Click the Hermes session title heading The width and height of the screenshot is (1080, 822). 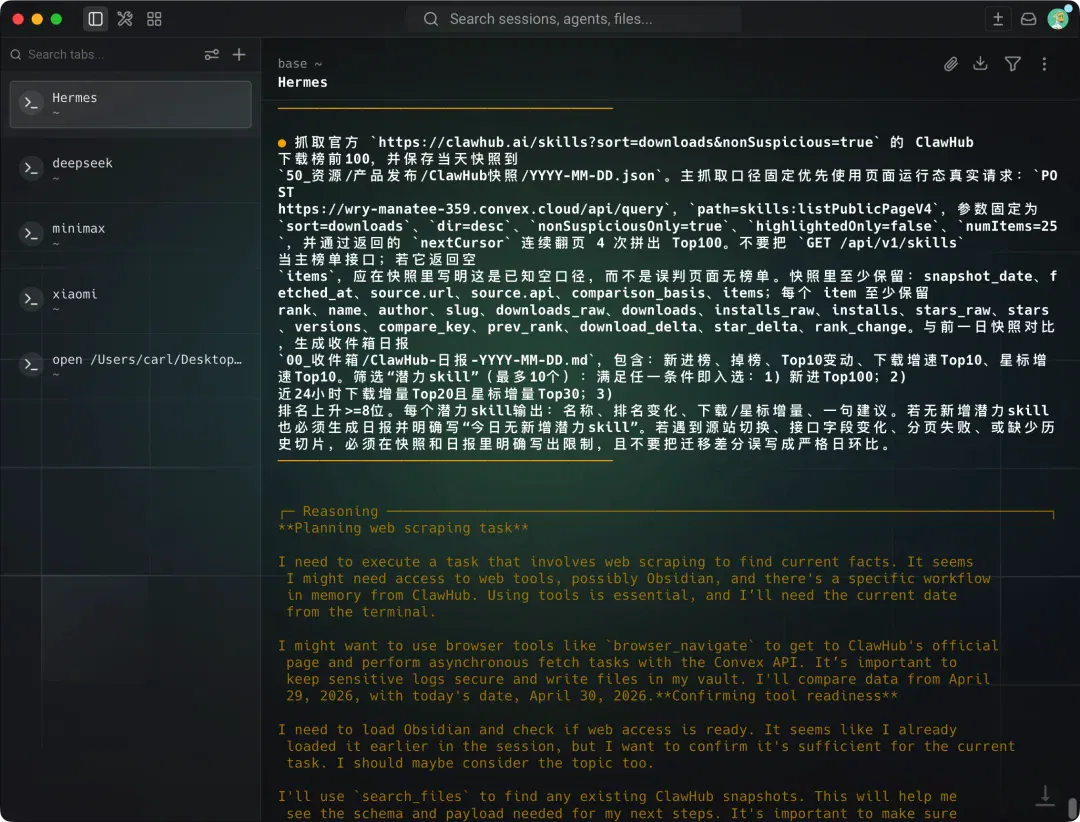tap(302, 82)
